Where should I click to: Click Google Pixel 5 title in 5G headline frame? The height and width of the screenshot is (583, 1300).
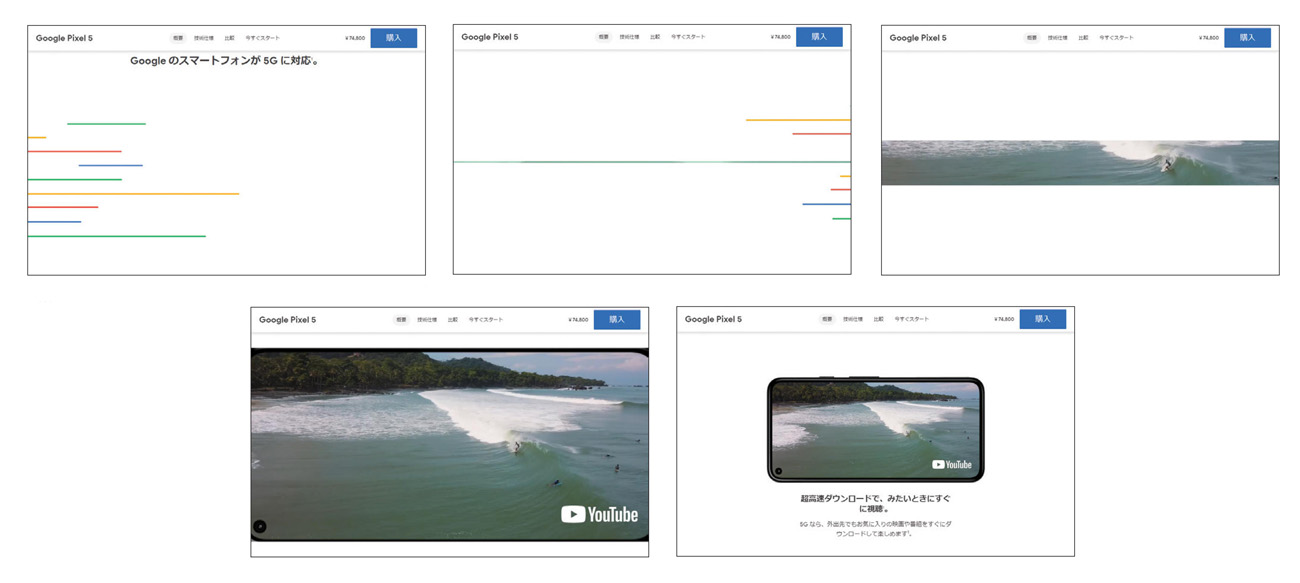click(x=64, y=38)
